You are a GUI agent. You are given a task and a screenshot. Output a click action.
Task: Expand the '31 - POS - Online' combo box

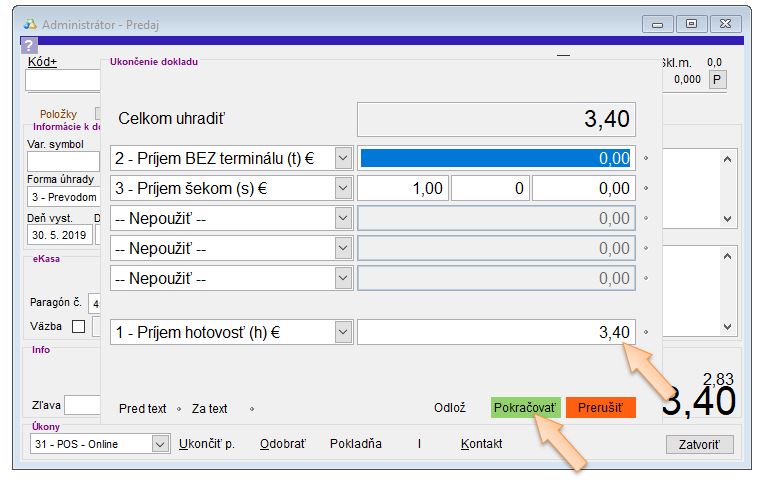pyautogui.click(x=160, y=444)
